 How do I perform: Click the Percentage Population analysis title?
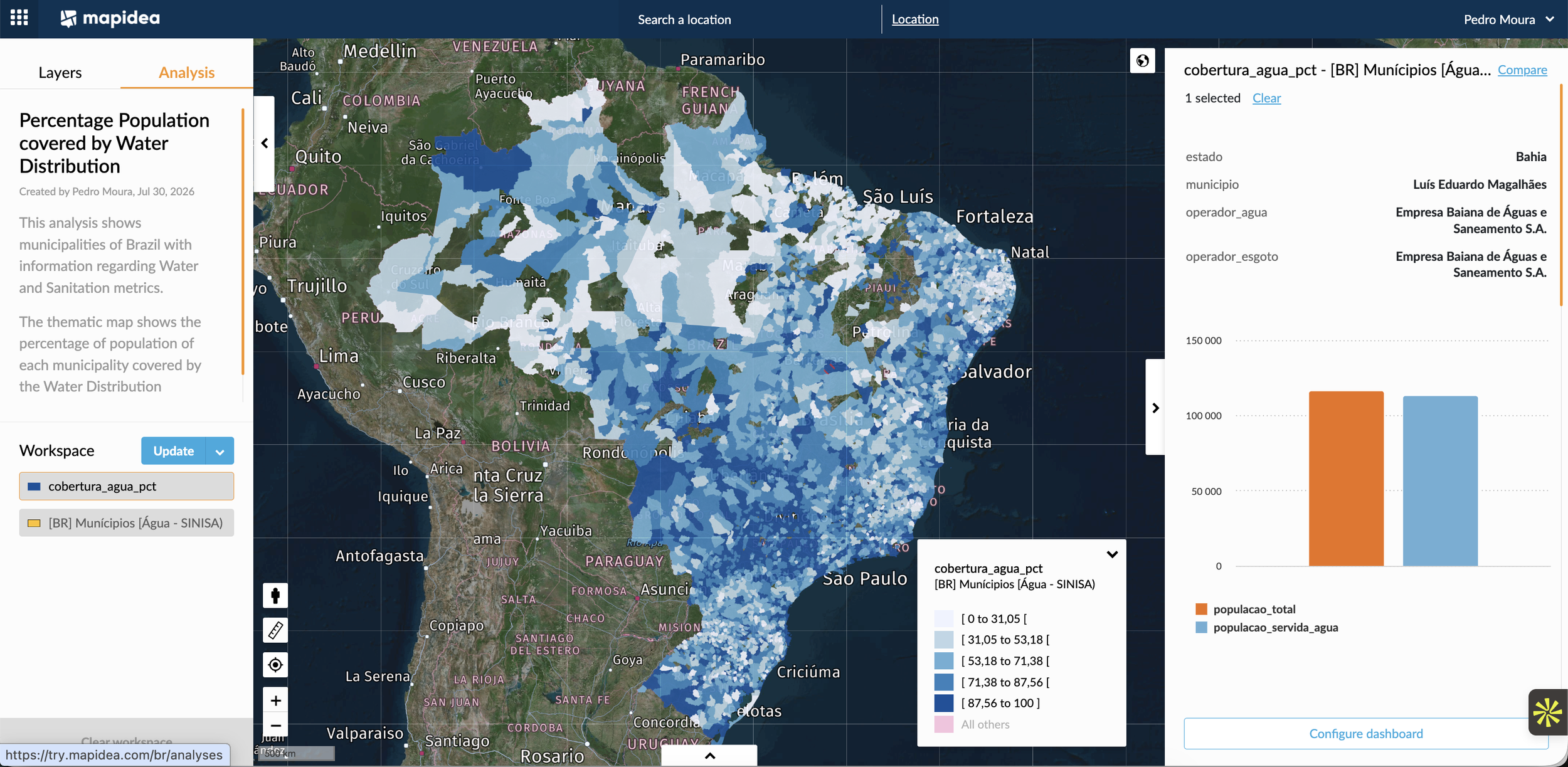coord(114,143)
